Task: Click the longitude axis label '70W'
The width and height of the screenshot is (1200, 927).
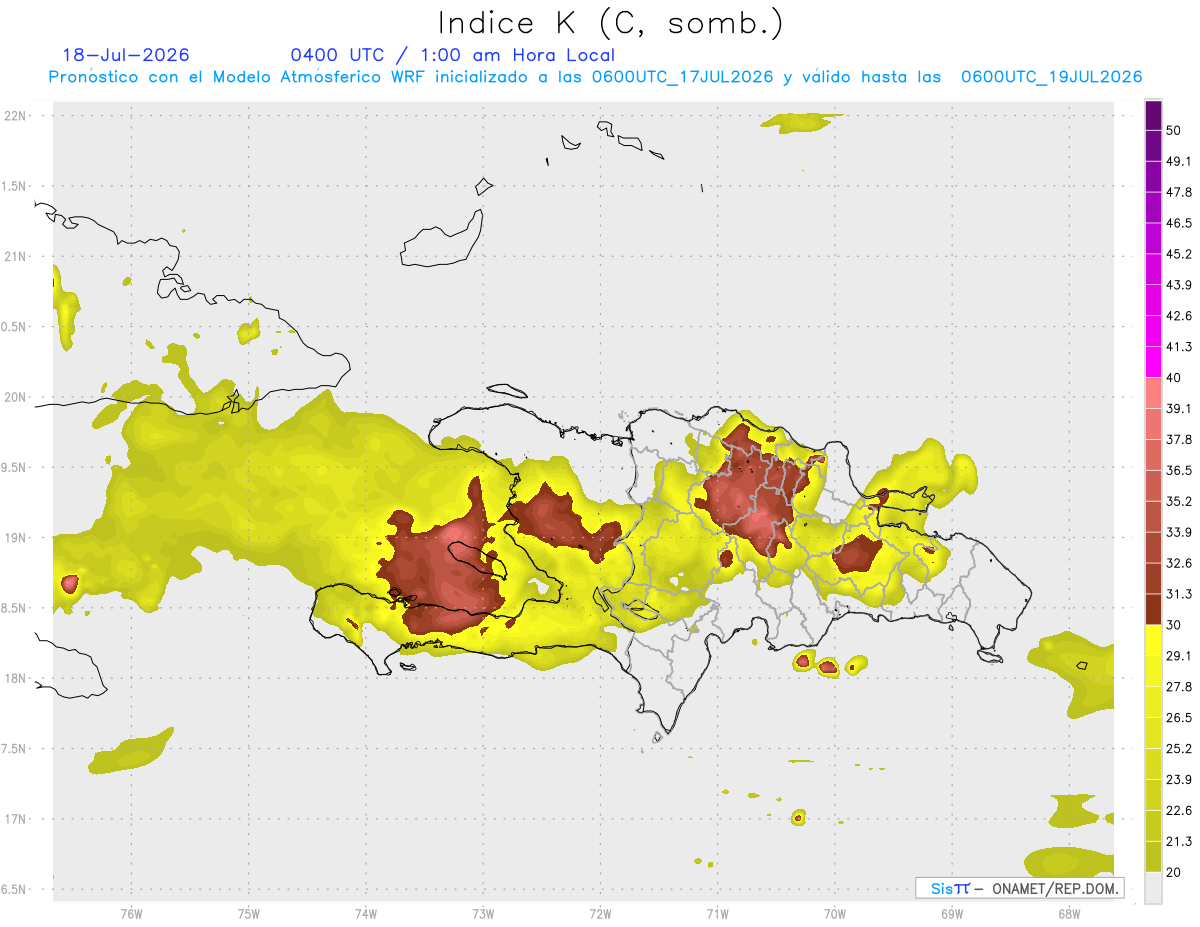Action: [x=834, y=913]
